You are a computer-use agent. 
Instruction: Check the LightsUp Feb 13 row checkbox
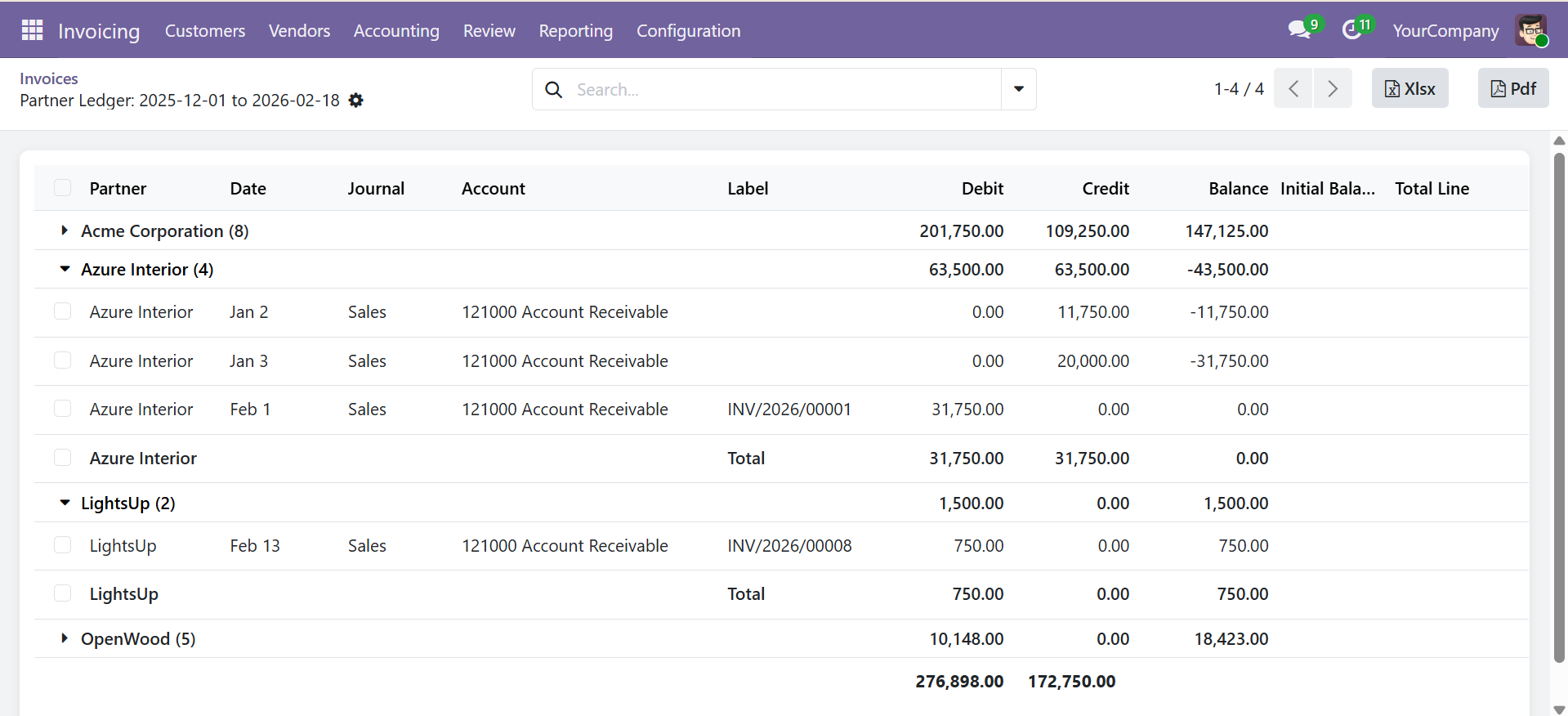(x=62, y=545)
